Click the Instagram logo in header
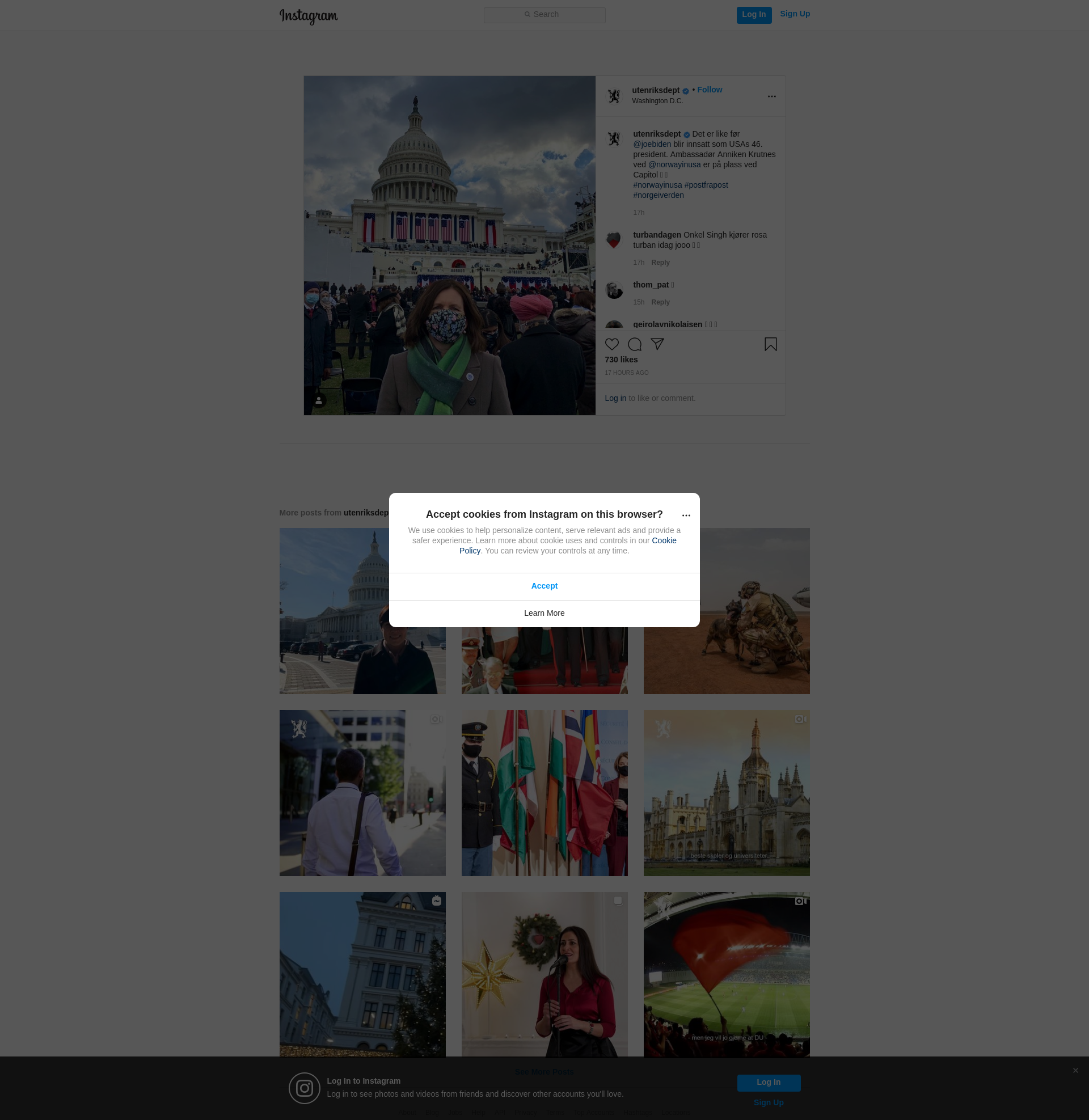The width and height of the screenshot is (1089, 1120). [x=309, y=16]
